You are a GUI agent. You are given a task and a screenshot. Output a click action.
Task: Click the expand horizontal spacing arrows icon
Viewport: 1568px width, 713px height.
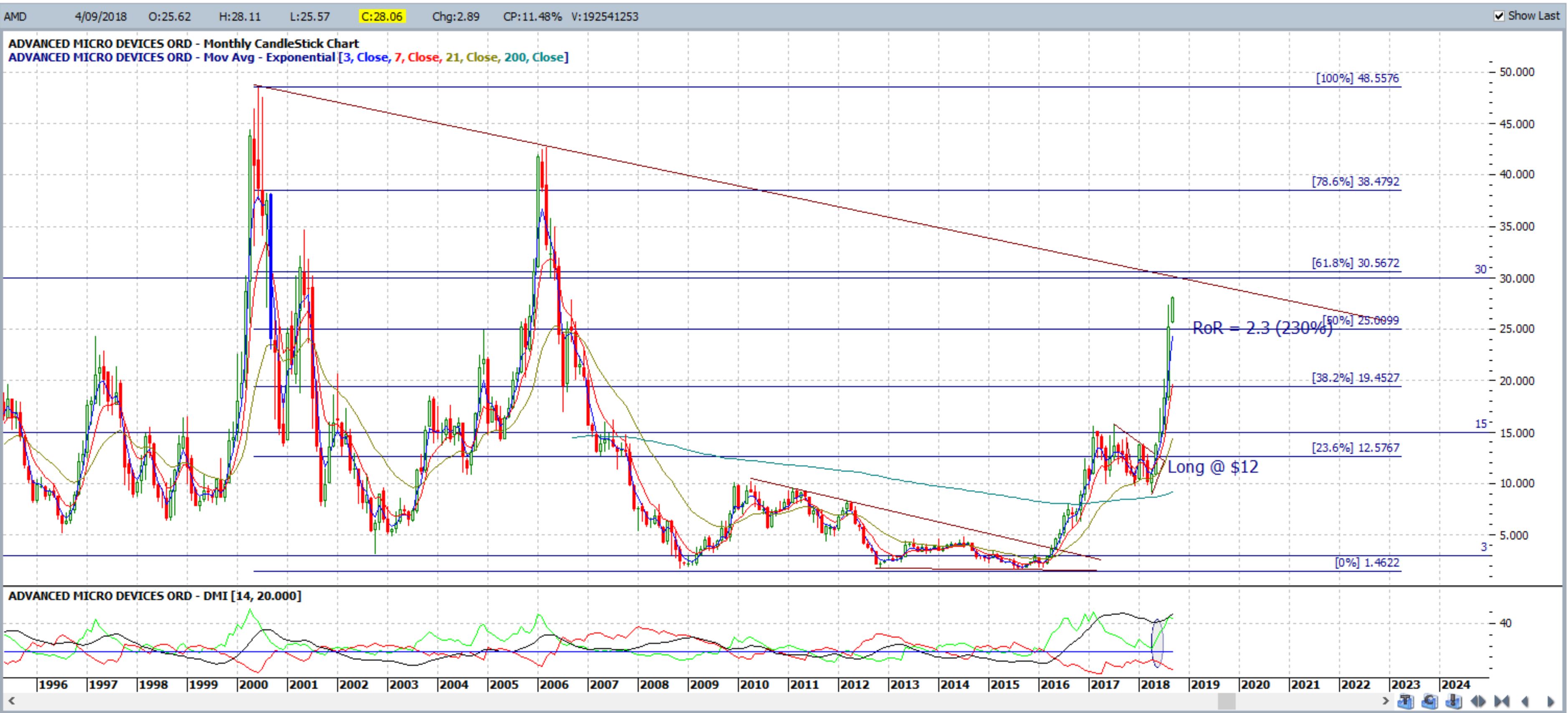pos(1478,701)
